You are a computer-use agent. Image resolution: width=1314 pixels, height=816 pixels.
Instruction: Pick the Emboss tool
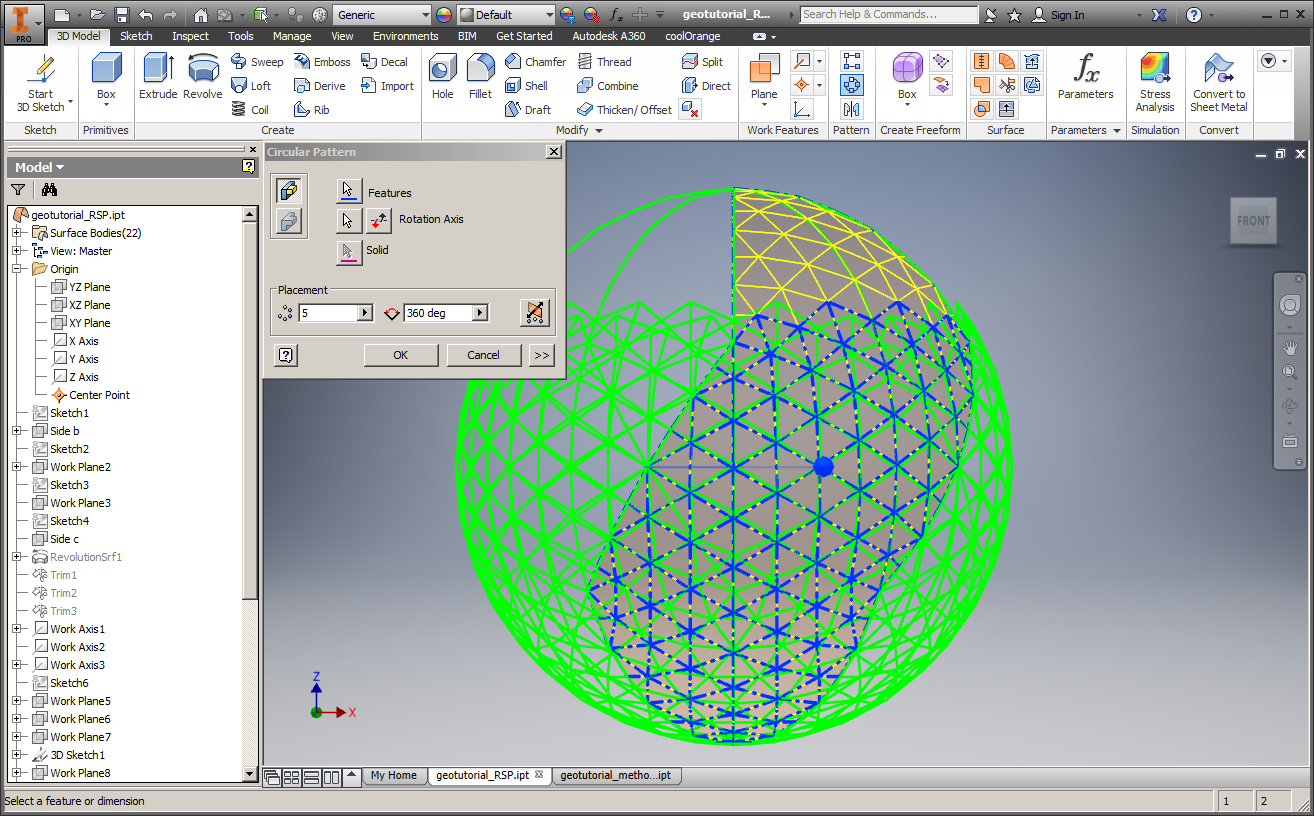[322, 62]
